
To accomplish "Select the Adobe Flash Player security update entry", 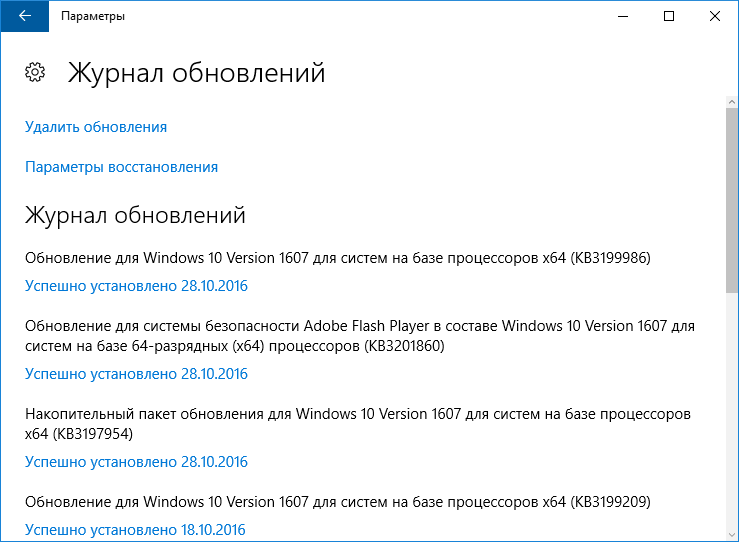I will [x=360, y=336].
